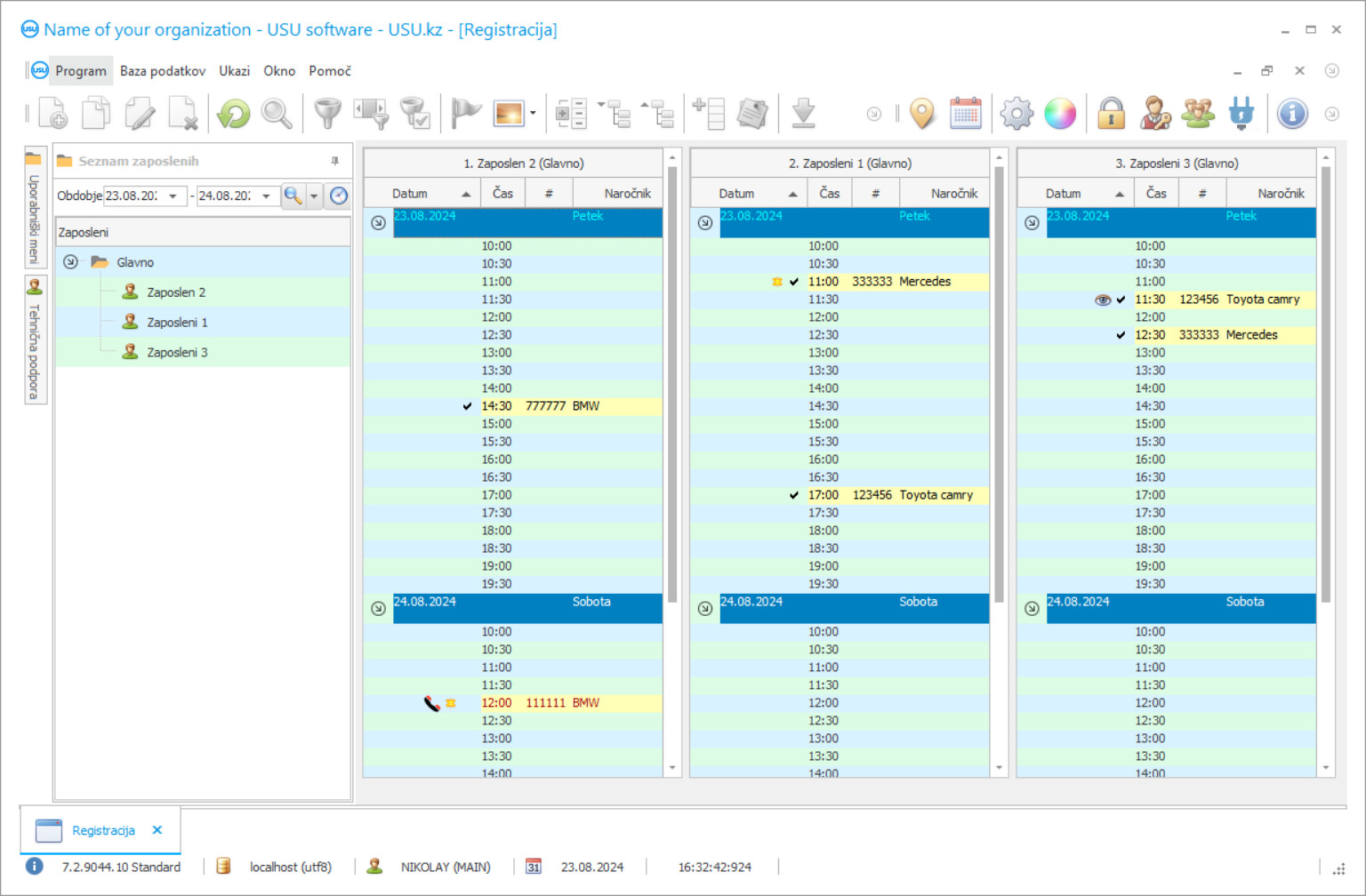
Task: Open the period start date dropdown
Action: (173, 196)
